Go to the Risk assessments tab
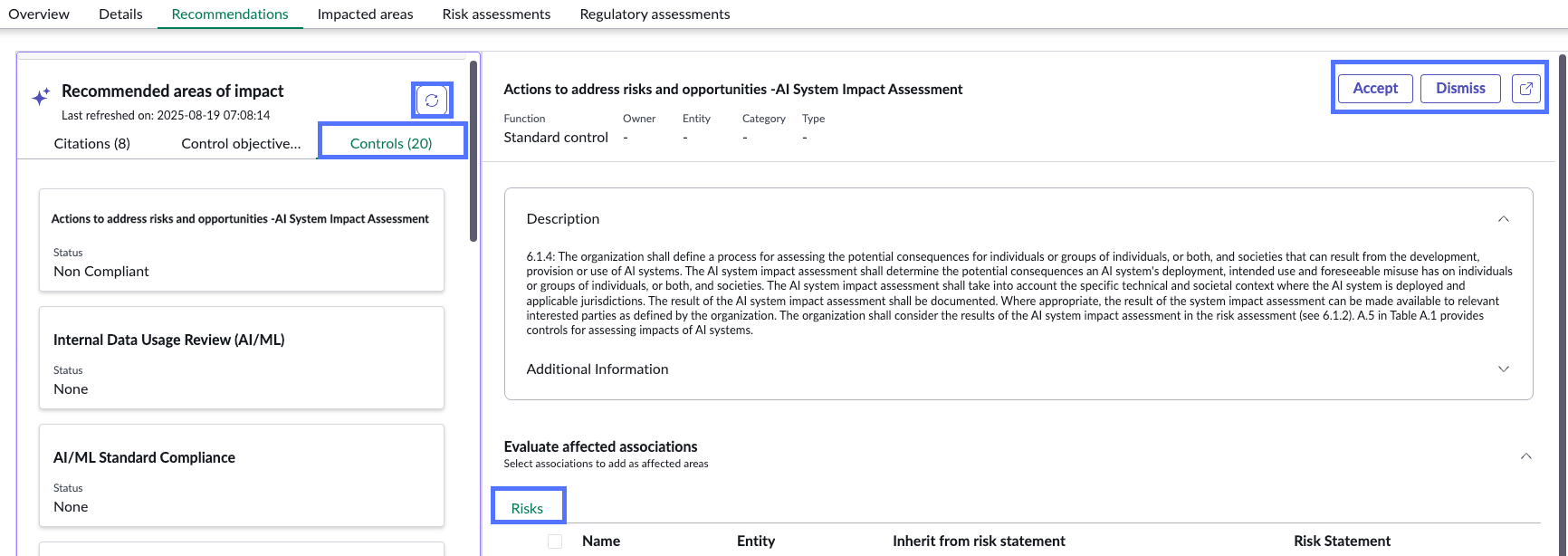 496,14
